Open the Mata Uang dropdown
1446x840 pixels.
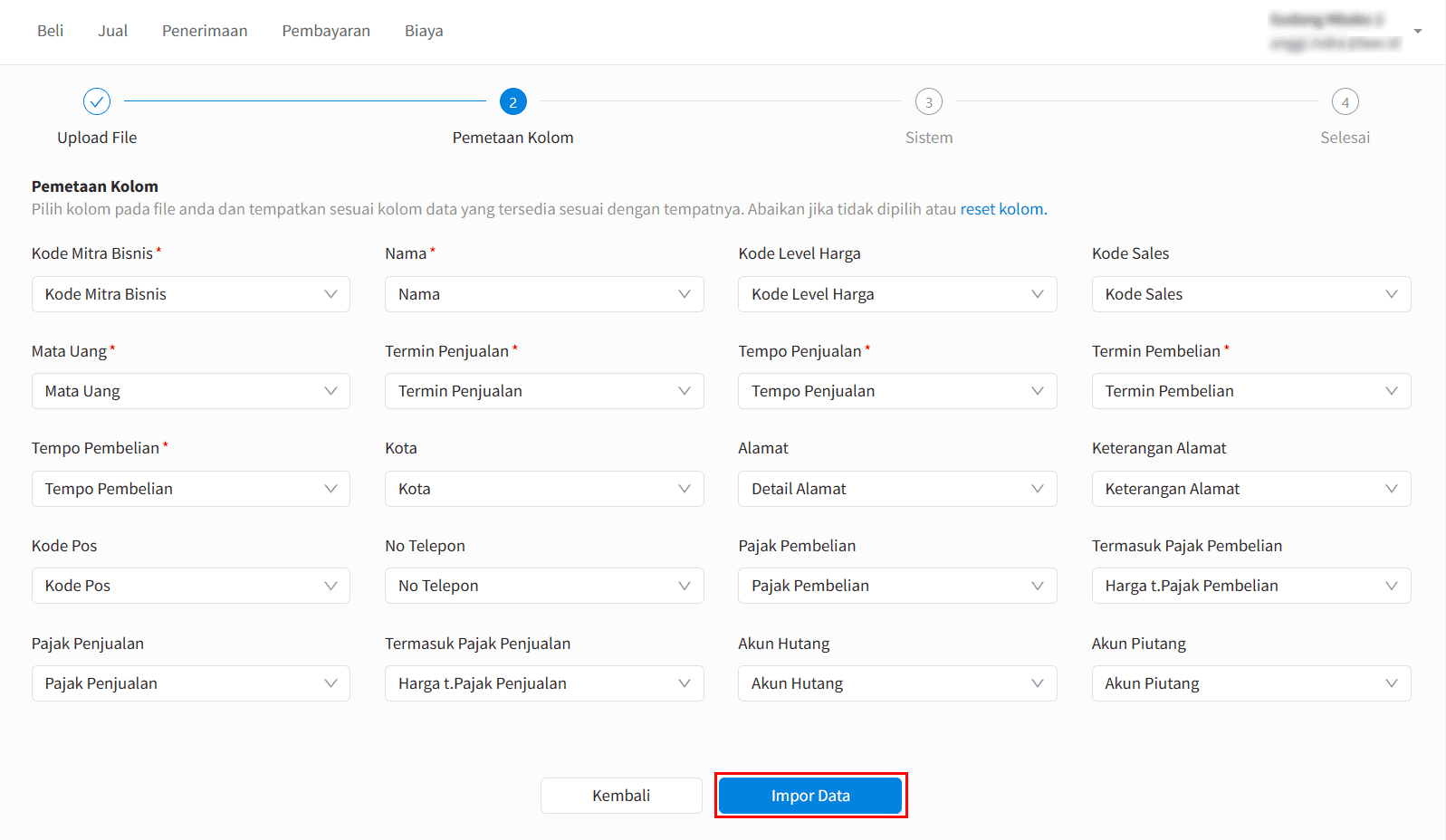(x=191, y=391)
